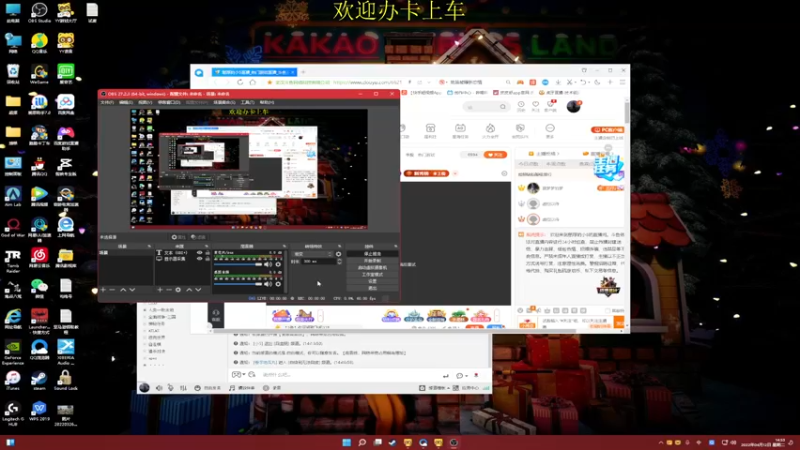800x450 pixels.
Task: Move selected source down in OBS
Action: pos(198,290)
